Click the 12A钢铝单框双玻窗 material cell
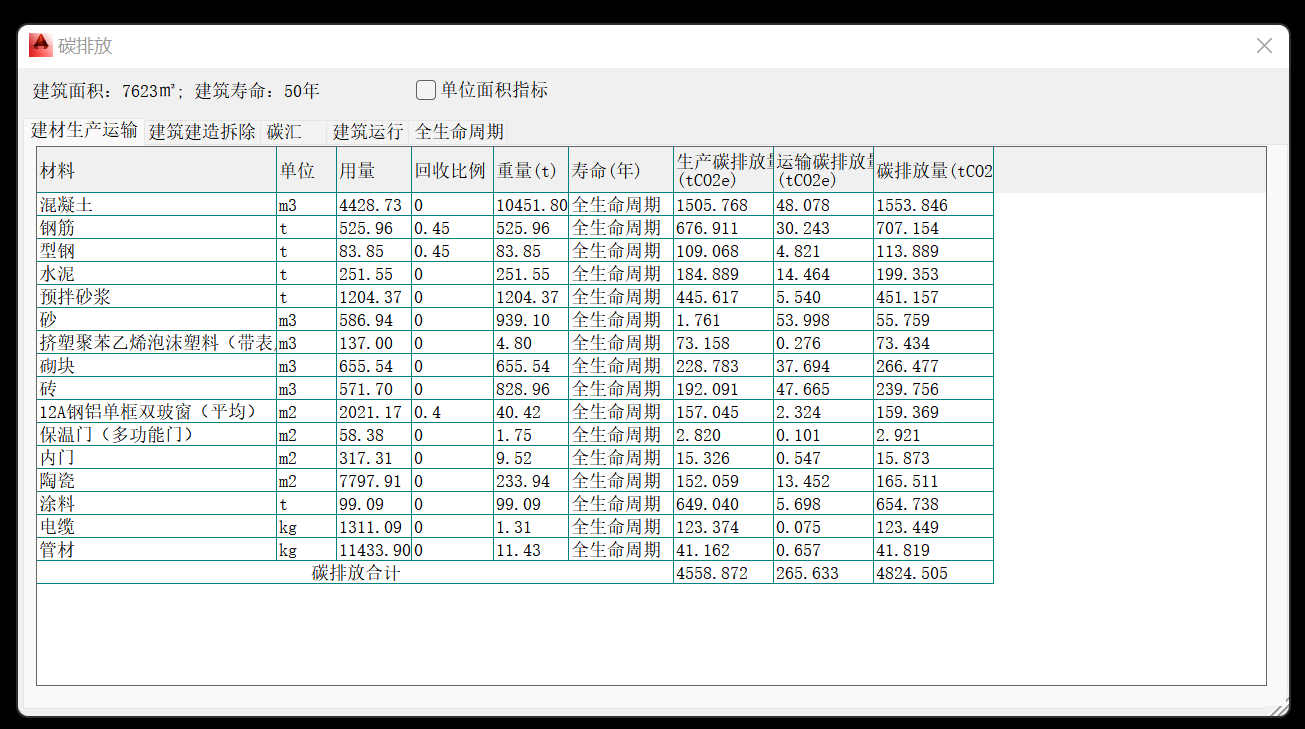Screen dimensions: 1305x729 (x=156, y=412)
